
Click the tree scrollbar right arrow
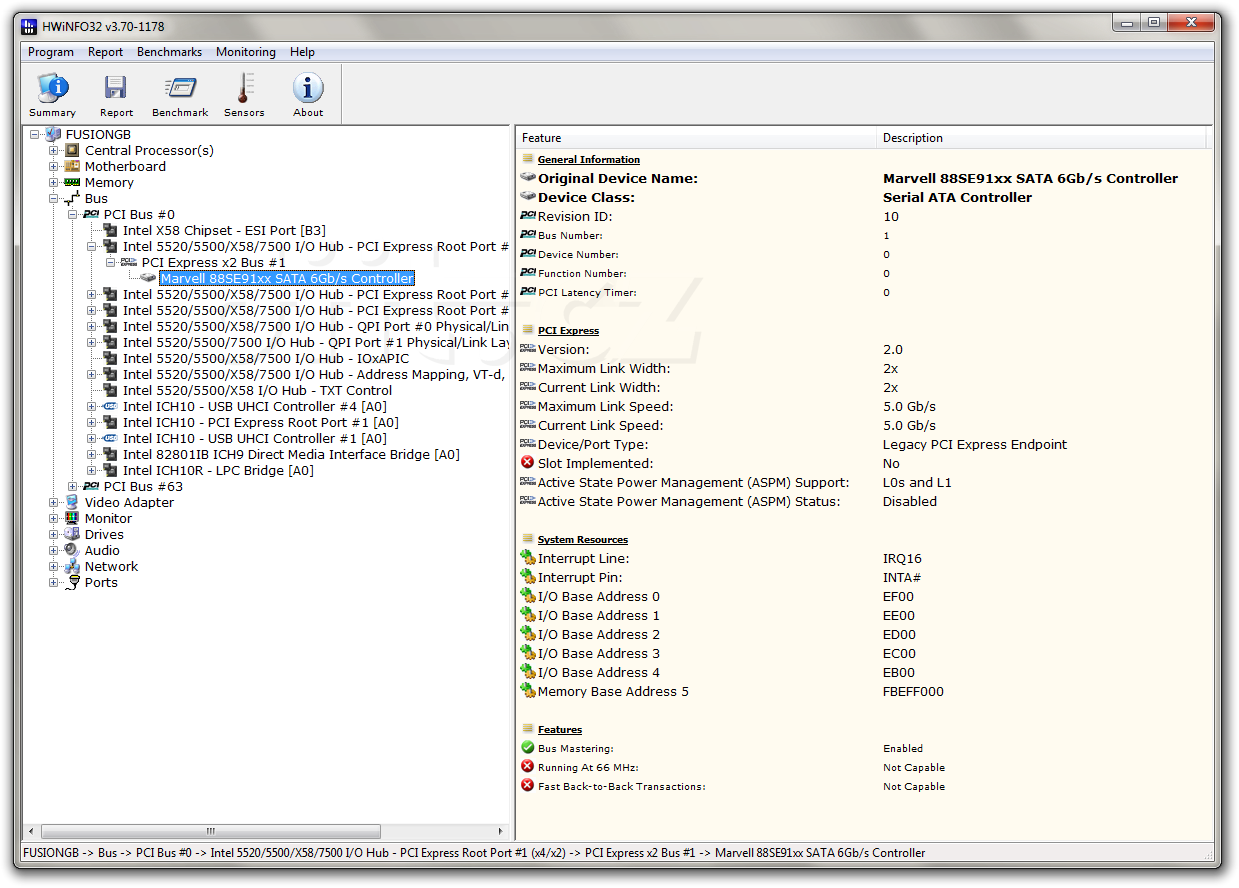(501, 831)
